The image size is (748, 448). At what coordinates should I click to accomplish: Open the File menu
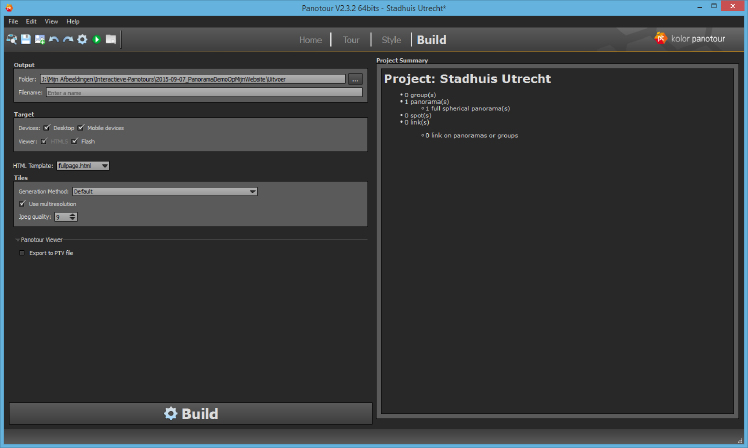point(13,21)
